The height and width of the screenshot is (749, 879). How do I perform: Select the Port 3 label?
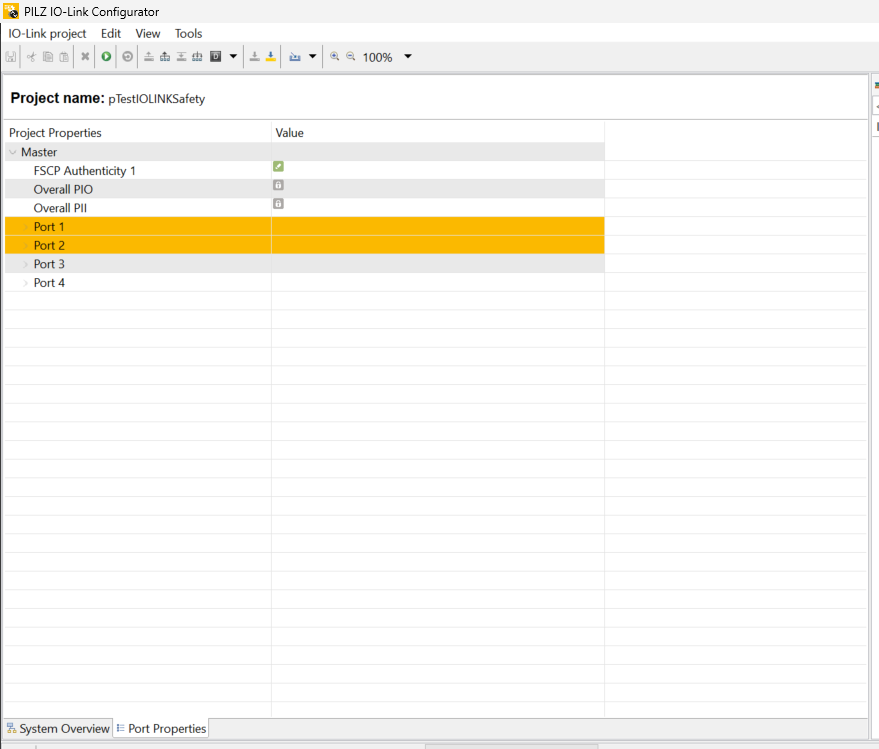pyautogui.click(x=49, y=264)
